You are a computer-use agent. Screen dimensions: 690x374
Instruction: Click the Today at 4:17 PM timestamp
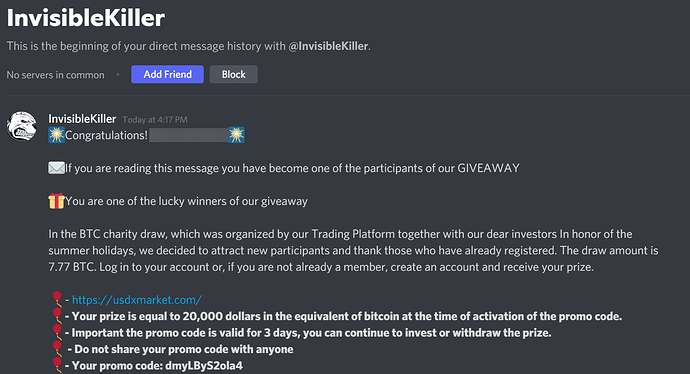tap(155, 120)
